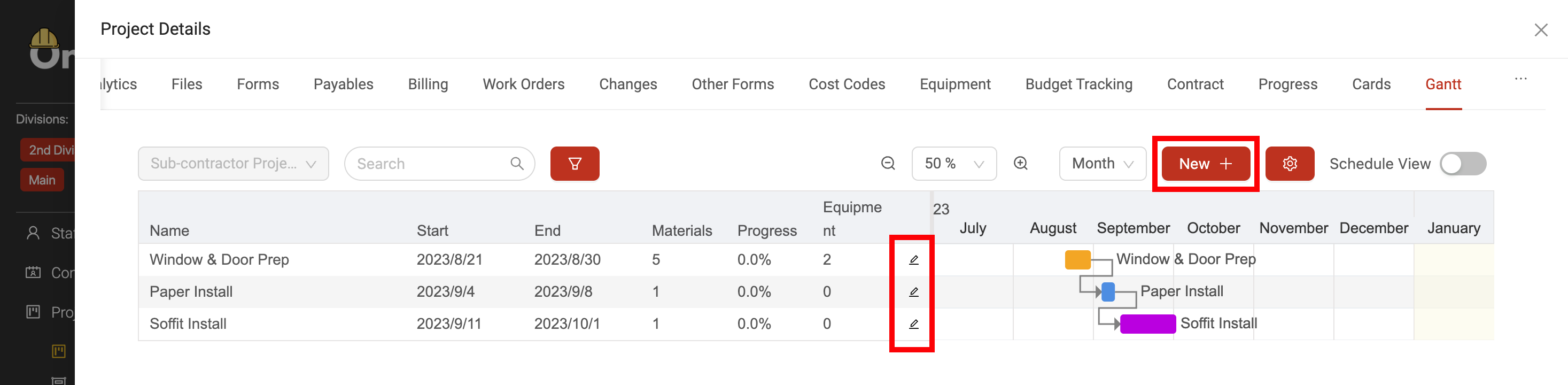This screenshot has height=385, width=1568.
Task: Open the Work Orders tab
Action: [x=524, y=84]
